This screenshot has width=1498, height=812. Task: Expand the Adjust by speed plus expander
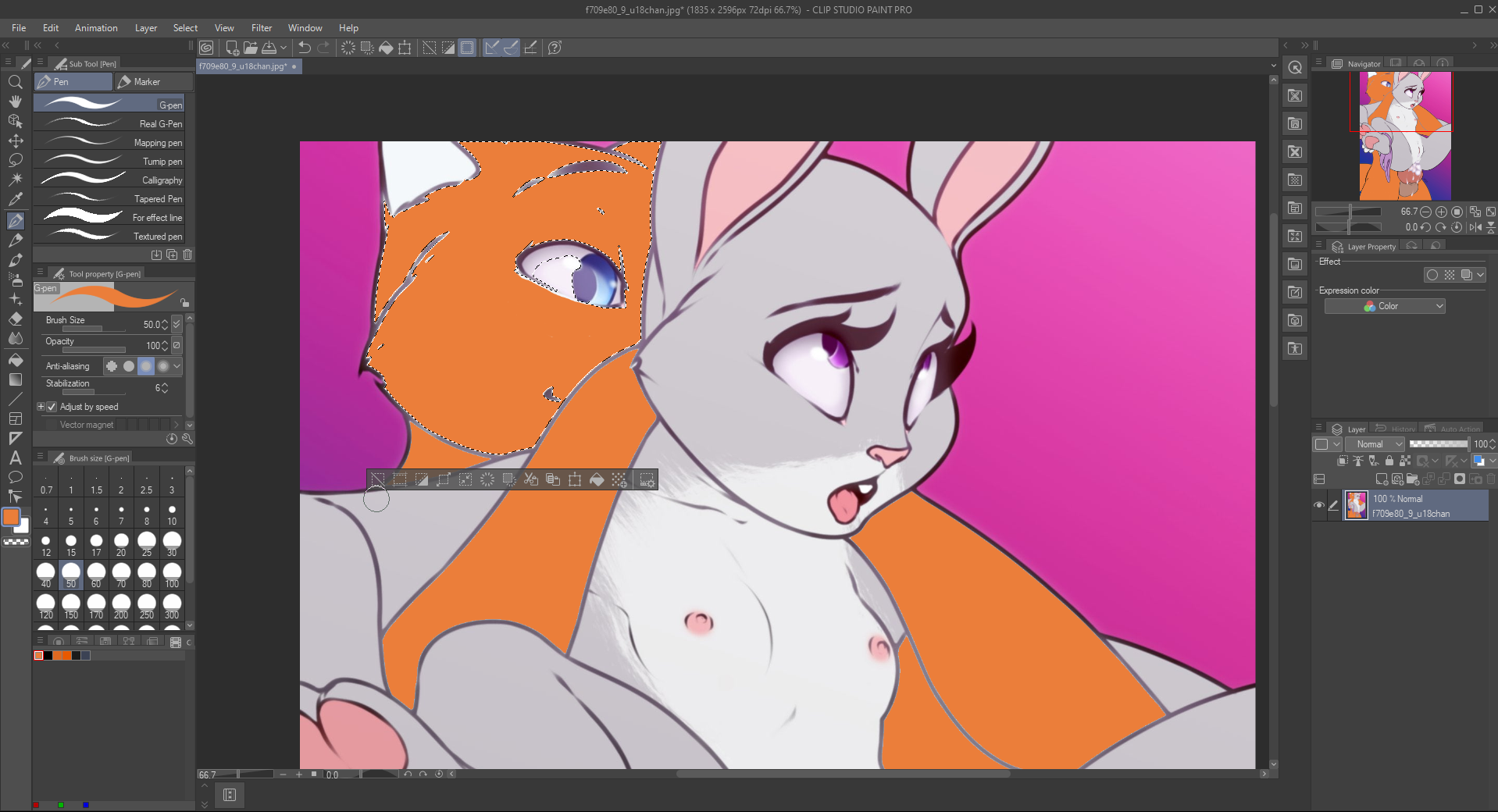coord(41,407)
